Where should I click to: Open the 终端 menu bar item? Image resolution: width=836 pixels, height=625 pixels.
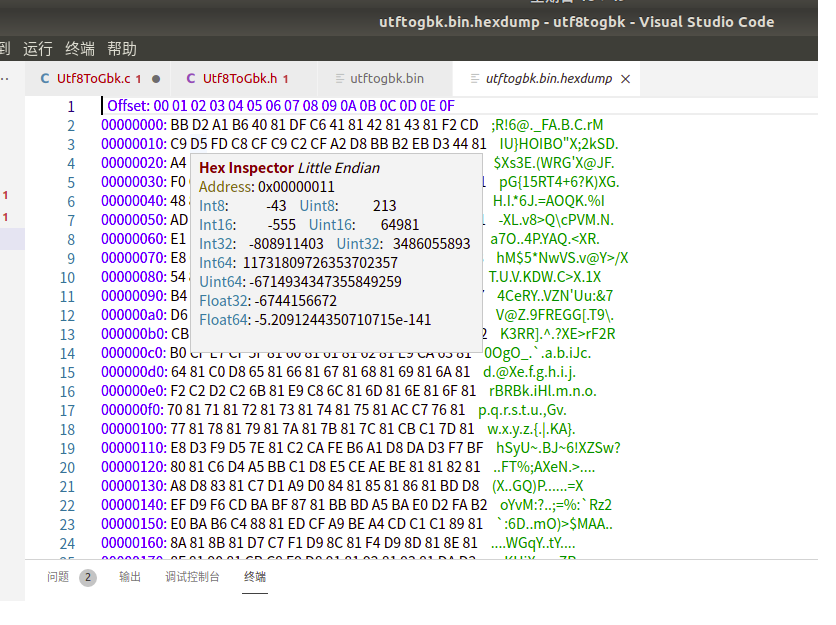pos(82,47)
